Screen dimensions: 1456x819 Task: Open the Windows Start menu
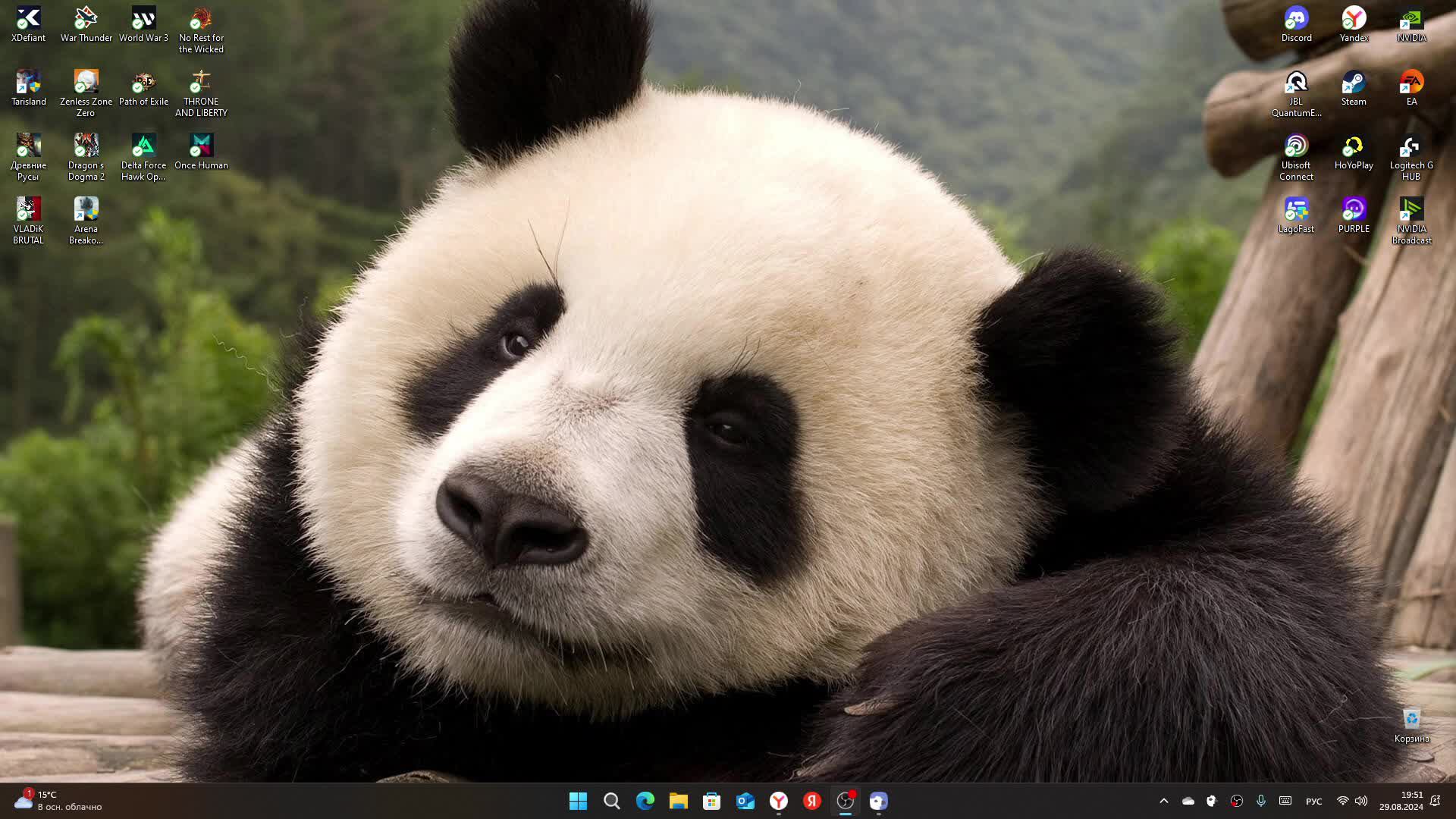pos(578,801)
